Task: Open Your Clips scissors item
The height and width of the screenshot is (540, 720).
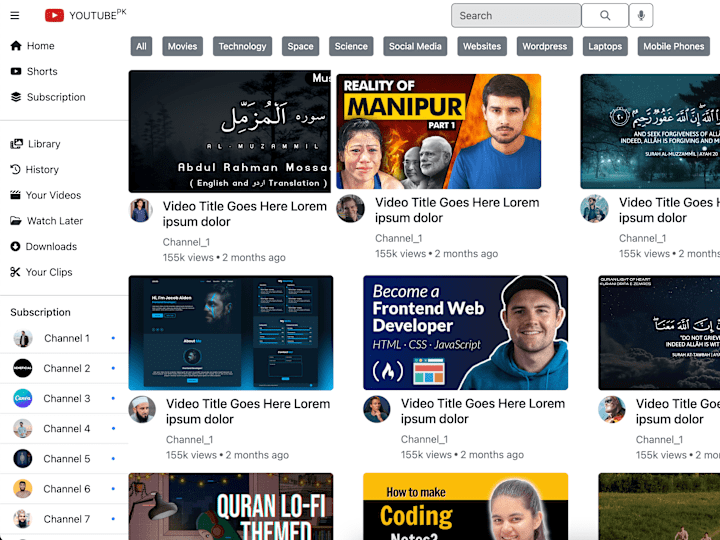Action: [x=41, y=272]
